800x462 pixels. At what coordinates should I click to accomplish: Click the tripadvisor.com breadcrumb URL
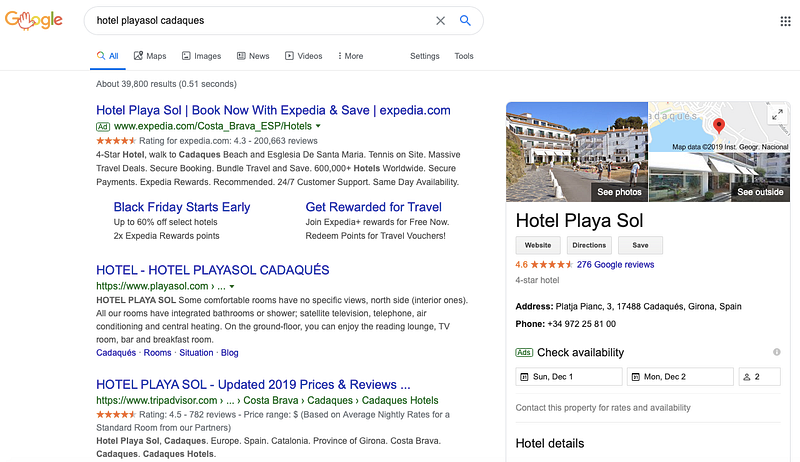[267, 400]
